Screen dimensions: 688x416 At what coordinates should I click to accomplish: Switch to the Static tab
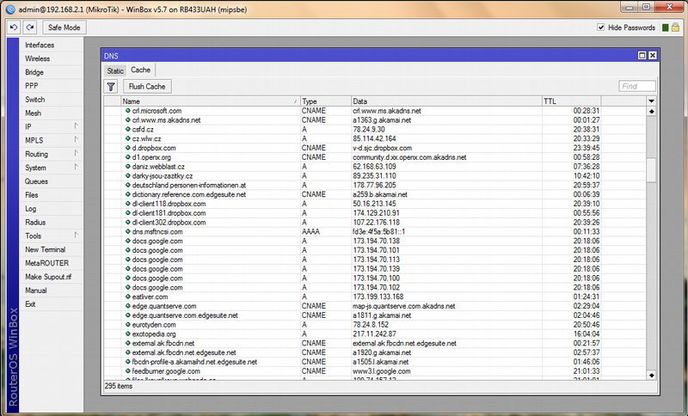[115, 71]
